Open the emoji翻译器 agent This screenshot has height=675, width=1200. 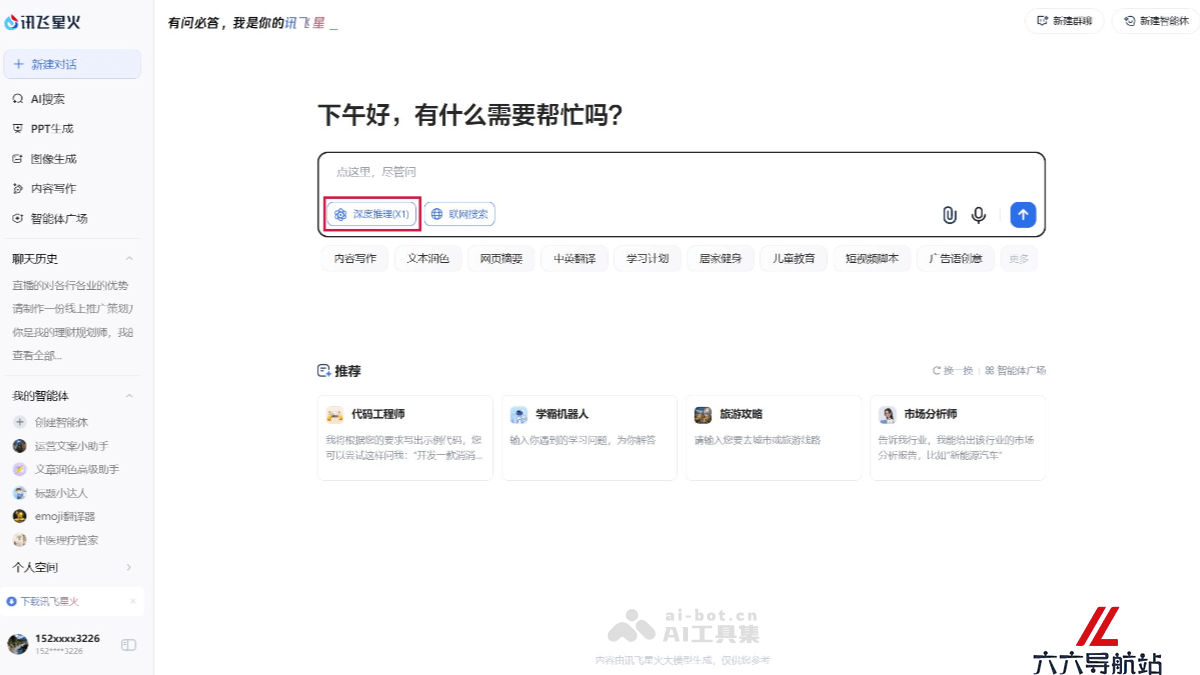[54, 516]
